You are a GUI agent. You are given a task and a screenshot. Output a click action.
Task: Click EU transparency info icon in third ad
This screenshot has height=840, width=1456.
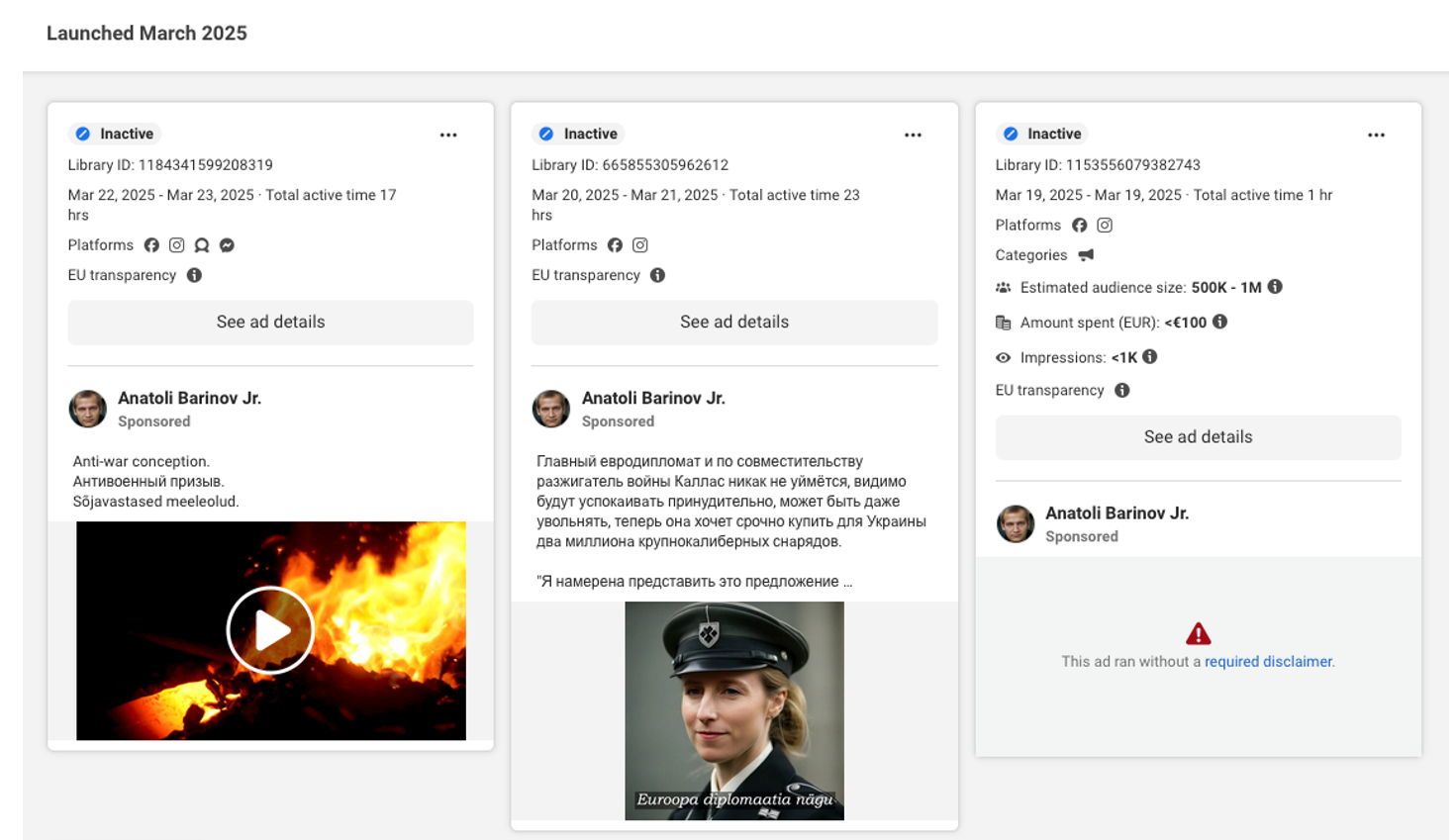1121,391
